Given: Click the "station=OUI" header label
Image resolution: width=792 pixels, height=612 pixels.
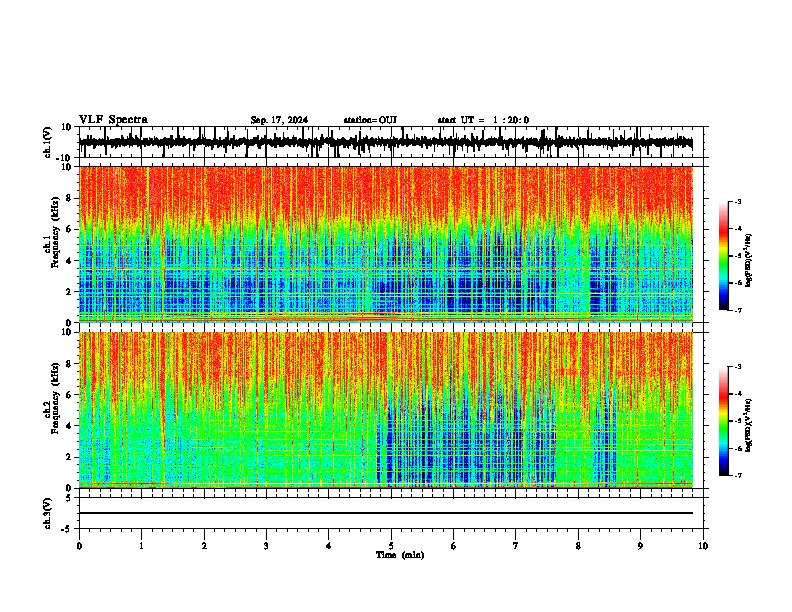Looking at the screenshot, I should 370,120.
